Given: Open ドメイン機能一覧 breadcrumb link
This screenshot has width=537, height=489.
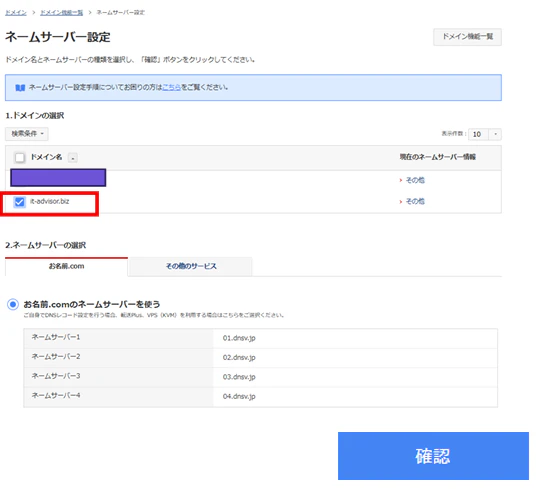Looking at the screenshot, I should tap(62, 13).
